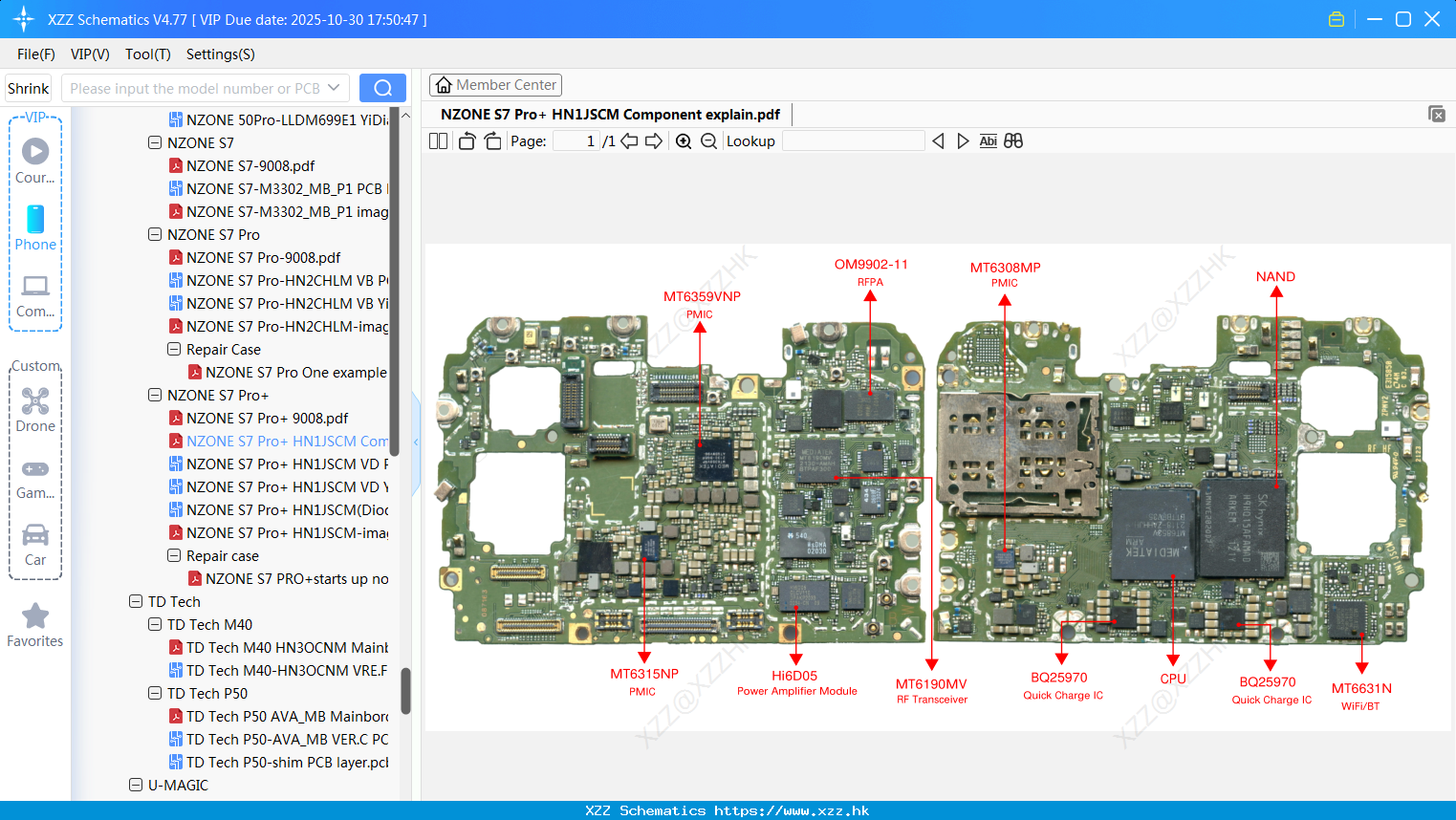Image resolution: width=1456 pixels, height=820 pixels.
Task: Open the Tool(T) menu
Action: click(x=148, y=54)
